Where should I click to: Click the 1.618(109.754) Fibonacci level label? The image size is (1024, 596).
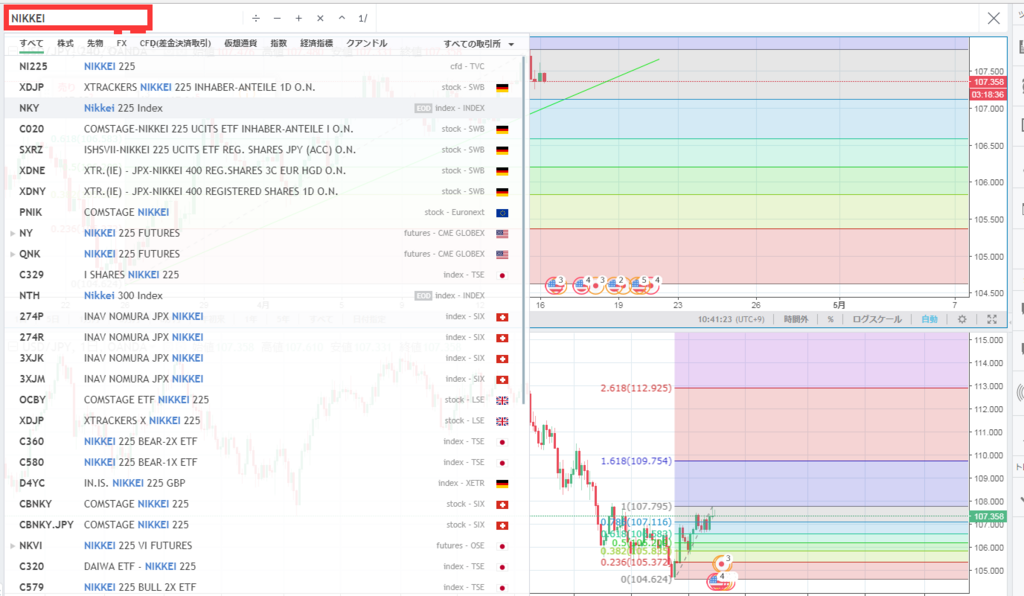click(x=636, y=461)
